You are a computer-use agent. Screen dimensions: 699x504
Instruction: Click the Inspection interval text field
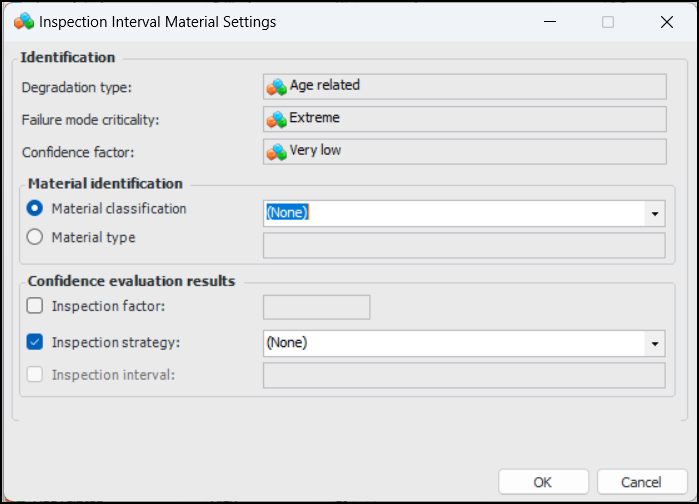tap(464, 376)
